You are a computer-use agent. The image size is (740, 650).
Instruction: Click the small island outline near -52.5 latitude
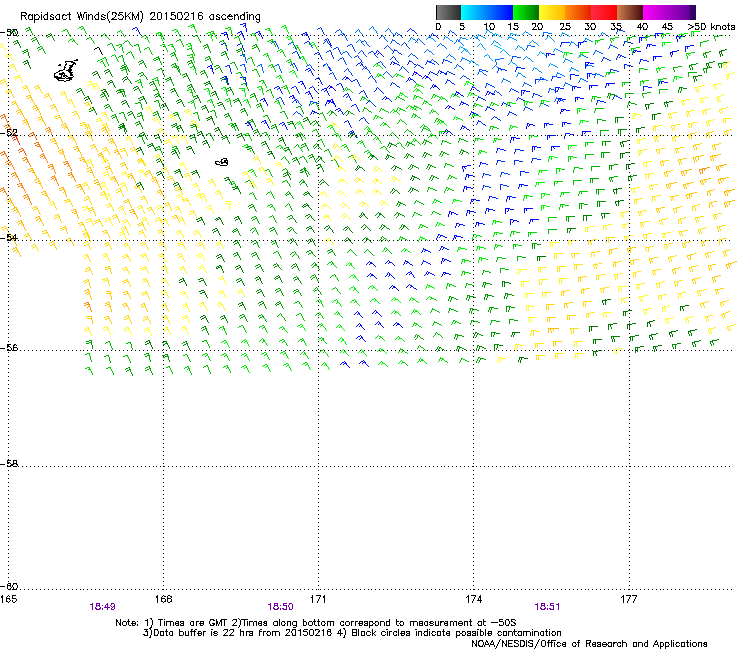click(x=222, y=162)
